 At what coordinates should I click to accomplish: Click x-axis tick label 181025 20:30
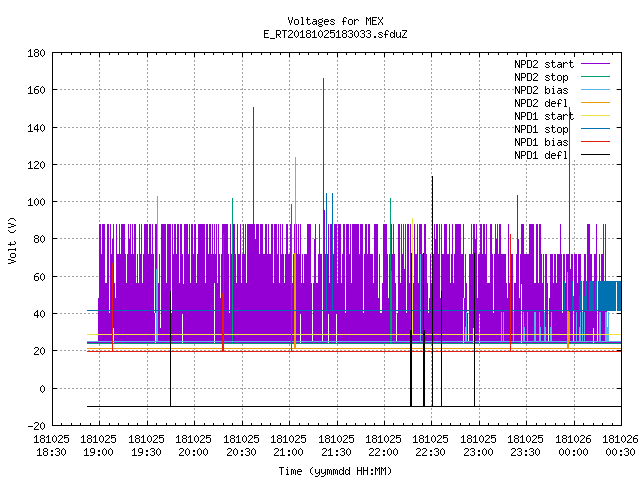(241, 446)
